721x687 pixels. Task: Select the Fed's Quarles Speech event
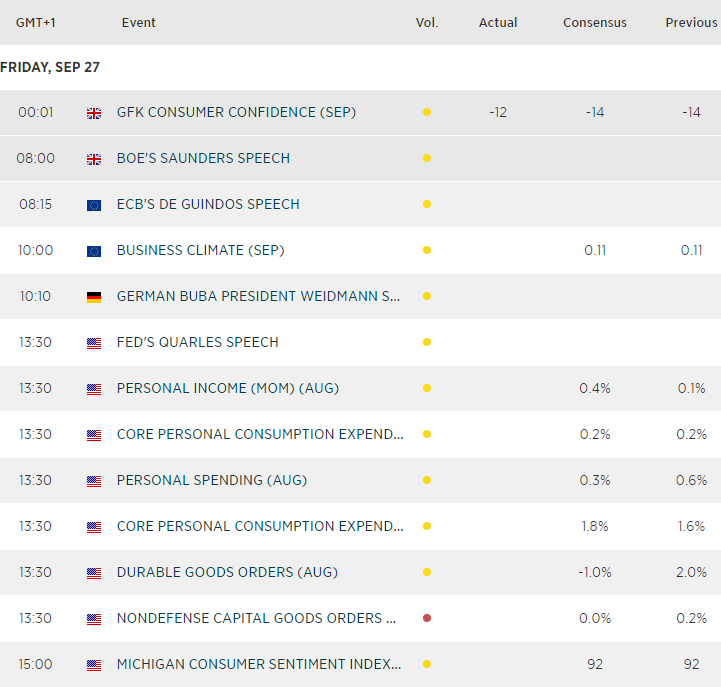(x=197, y=342)
